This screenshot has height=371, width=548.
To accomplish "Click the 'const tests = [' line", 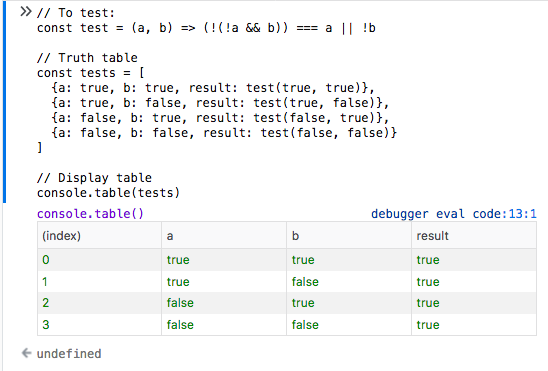I will 91,73.
